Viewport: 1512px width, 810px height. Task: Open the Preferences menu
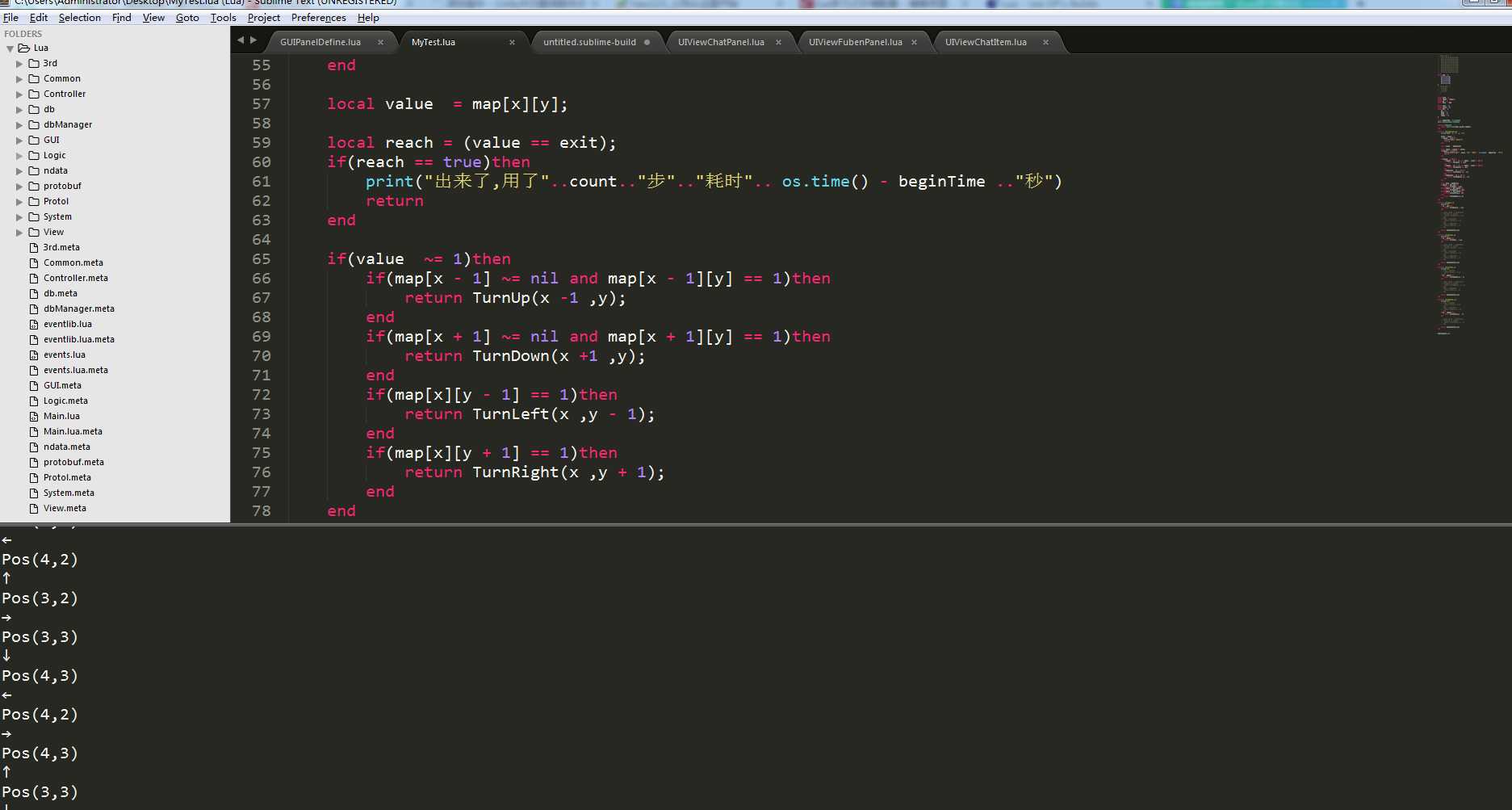coord(319,18)
